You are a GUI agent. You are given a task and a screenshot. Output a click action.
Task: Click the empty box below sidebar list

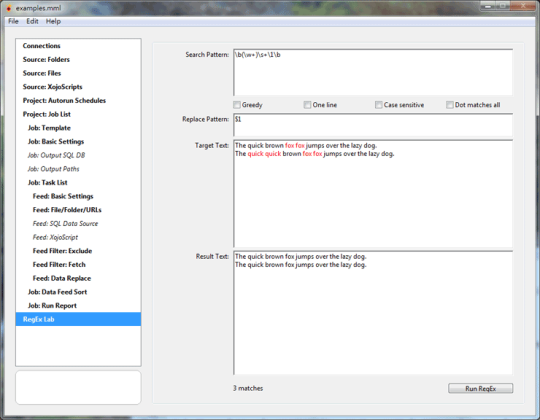78,387
